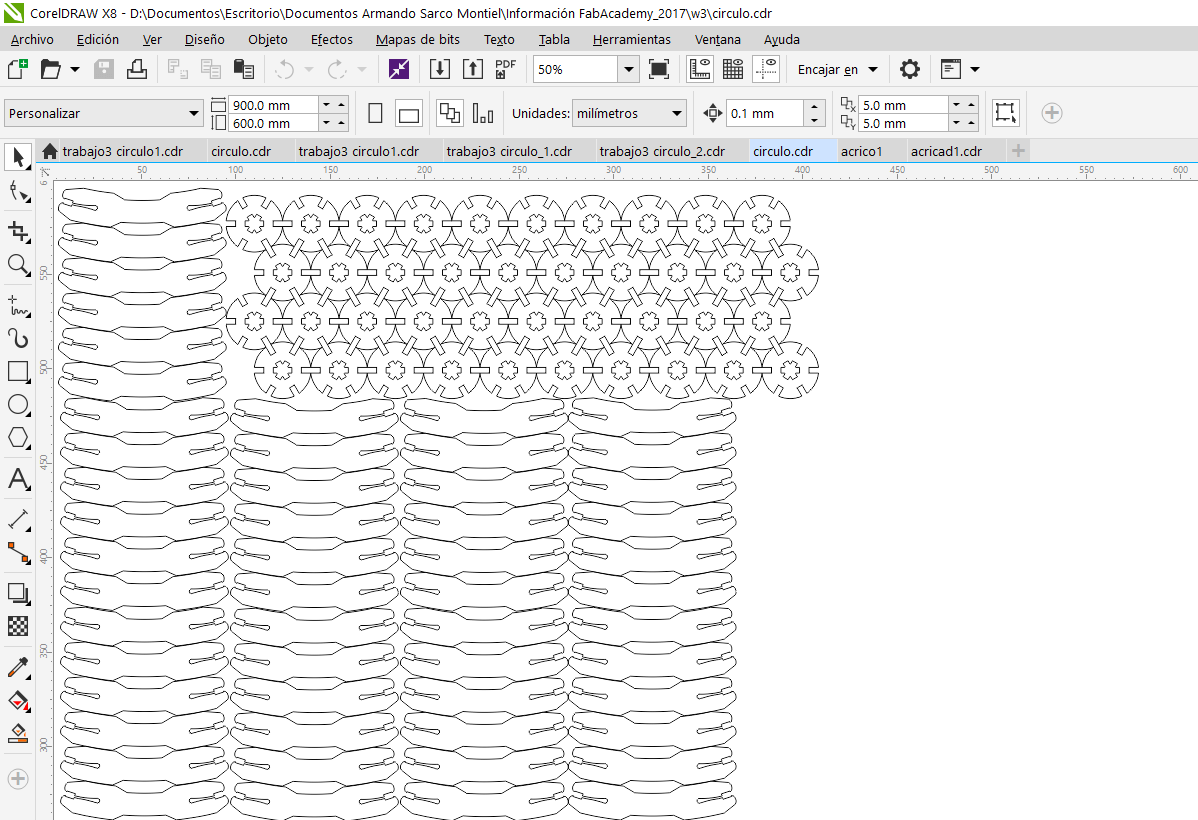Toggle full-screen preview
This screenshot has height=820, width=1198.
pos(659,70)
